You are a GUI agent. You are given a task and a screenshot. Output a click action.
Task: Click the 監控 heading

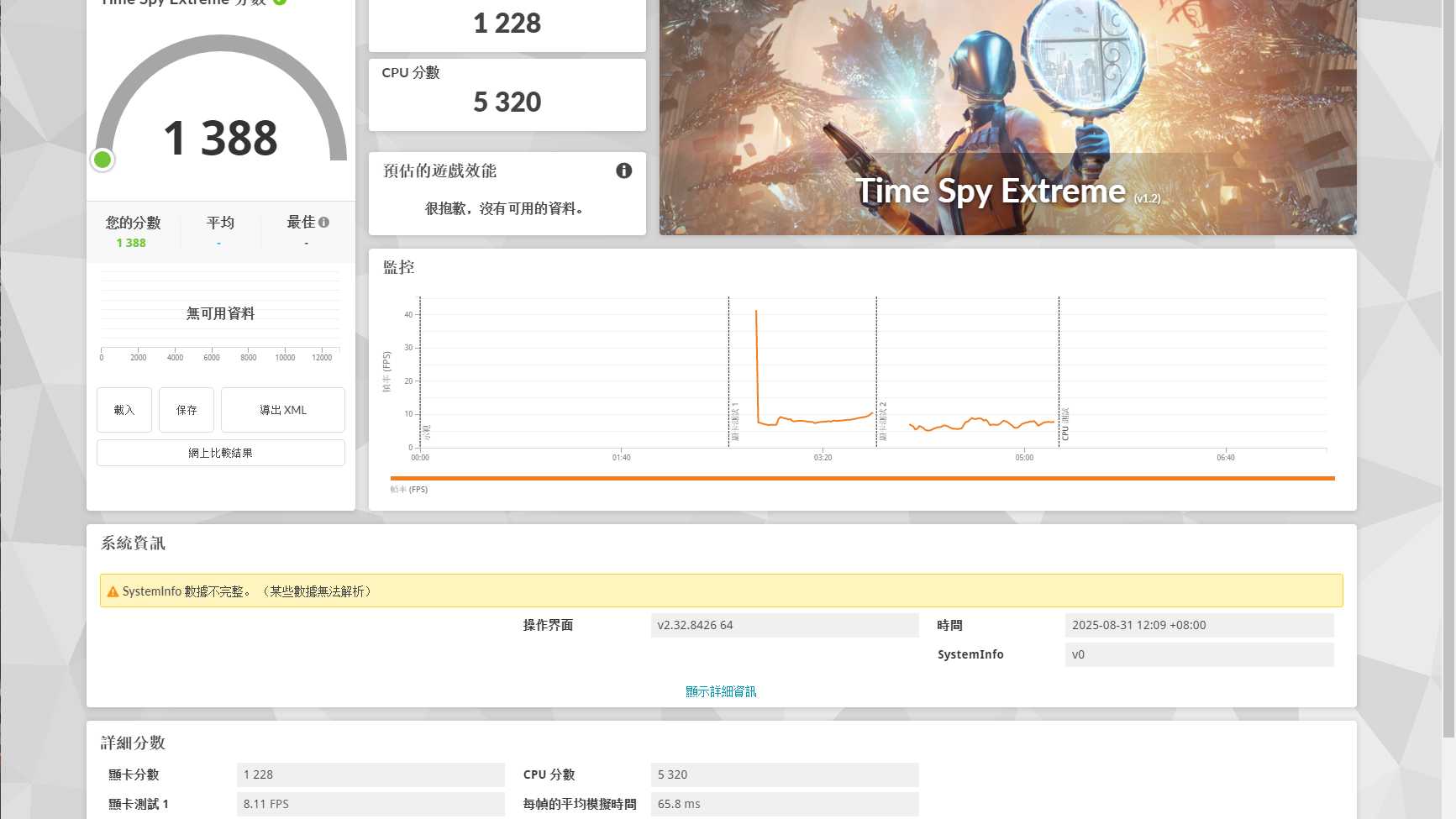398,267
